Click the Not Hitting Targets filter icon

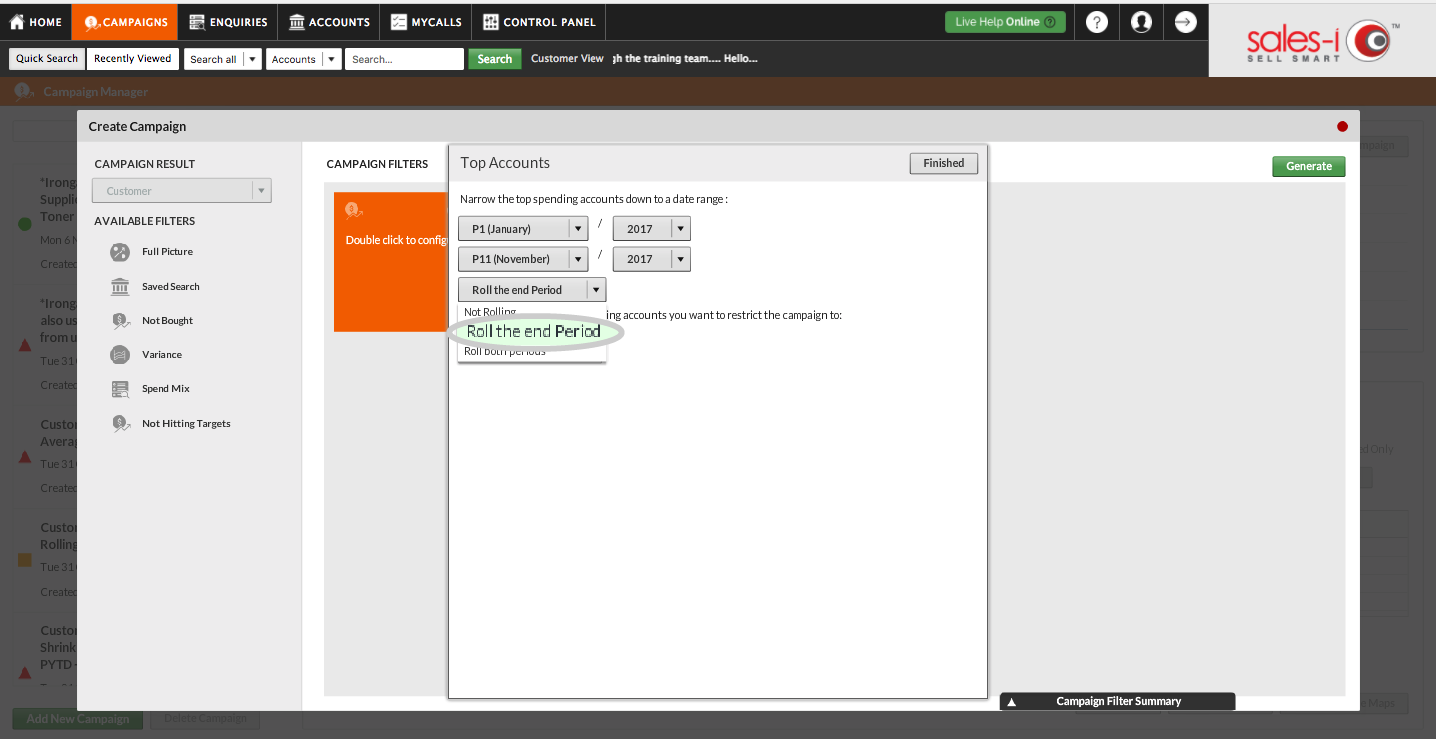tap(120, 424)
